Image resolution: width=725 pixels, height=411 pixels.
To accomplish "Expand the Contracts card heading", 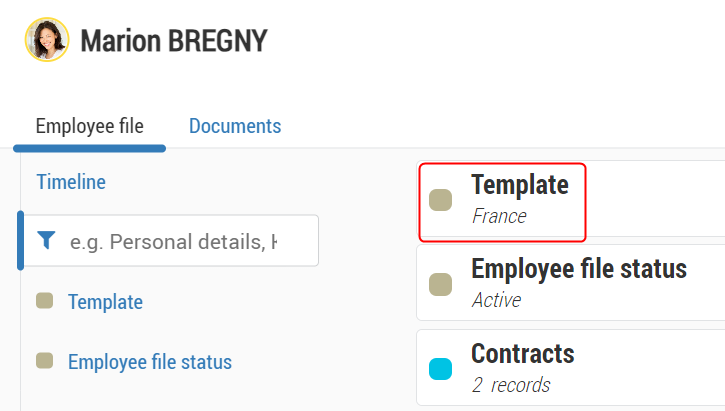I will 523,353.
